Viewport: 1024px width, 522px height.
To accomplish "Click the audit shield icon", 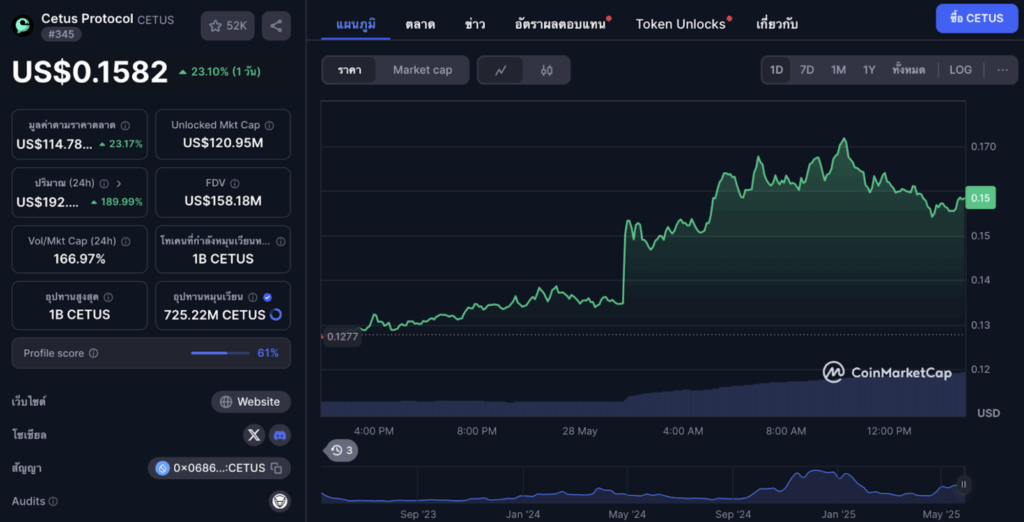I will click(280, 501).
